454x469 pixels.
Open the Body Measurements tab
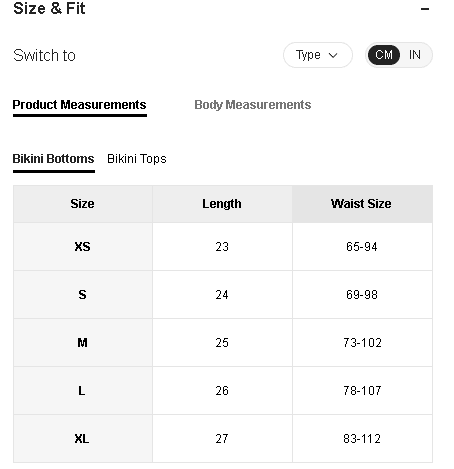[x=253, y=105]
